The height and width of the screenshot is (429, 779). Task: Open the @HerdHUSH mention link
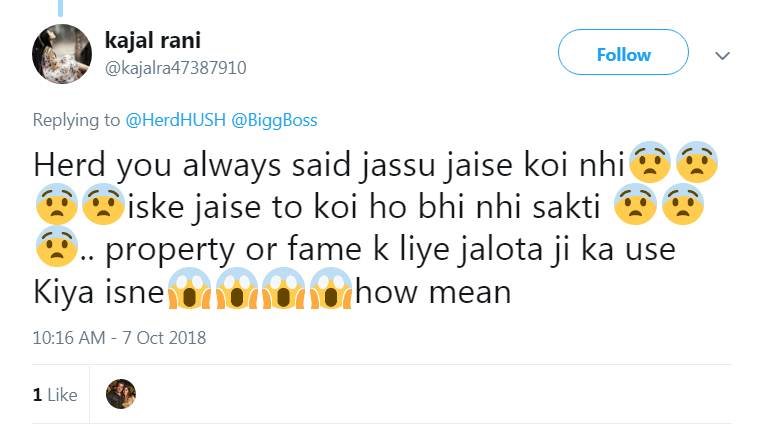click(x=176, y=120)
